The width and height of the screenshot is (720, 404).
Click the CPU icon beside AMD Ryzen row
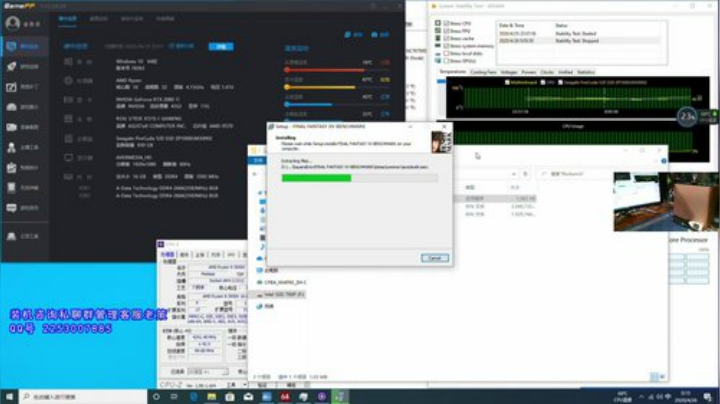(x=68, y=80)
